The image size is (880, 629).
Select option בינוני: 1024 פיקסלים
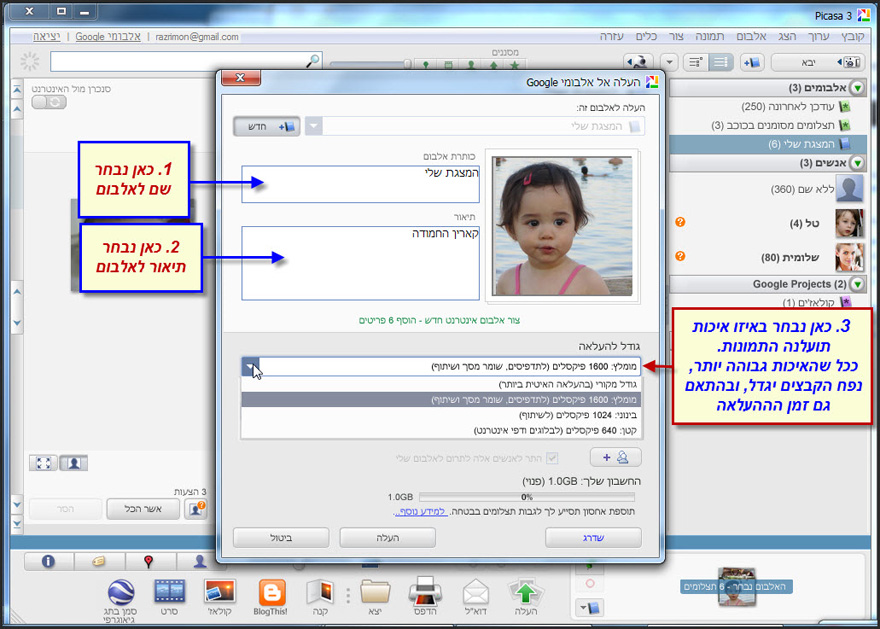tap(441, 415)
